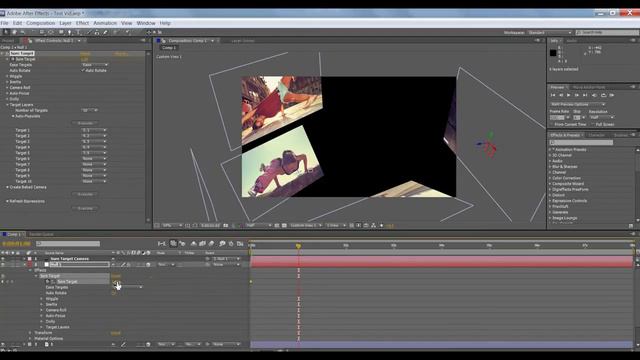
Task: Hide the Sure Target Camera layer
Action: pyautogui.click(x=3, y=259)
